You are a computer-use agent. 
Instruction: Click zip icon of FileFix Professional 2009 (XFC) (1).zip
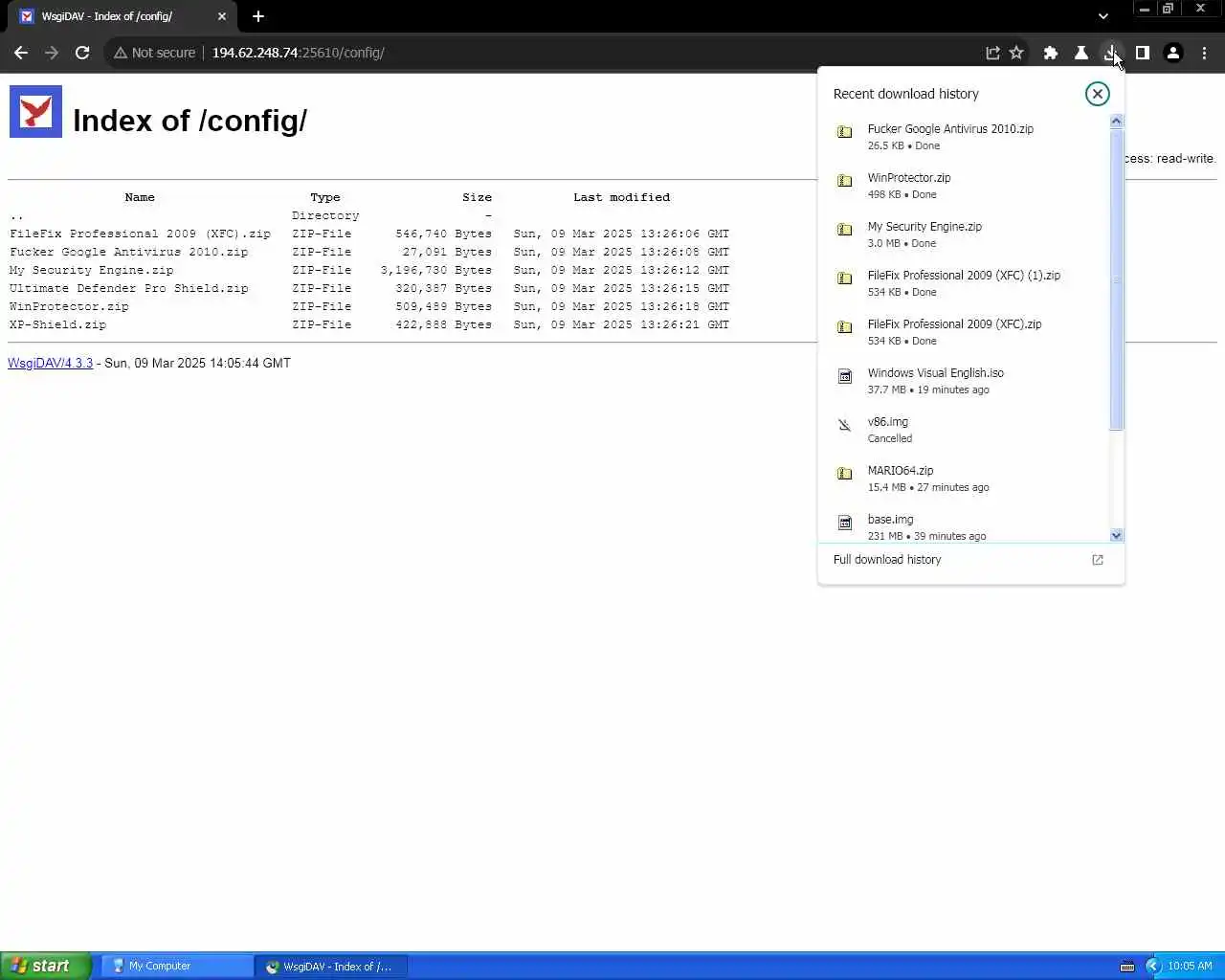coord(845,278)
